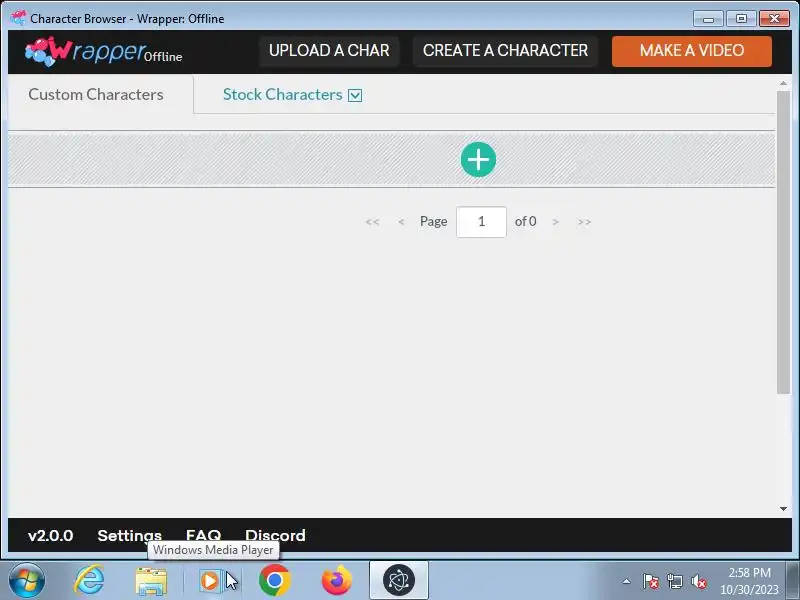Open the Windows Start menu orb

pyautogui.click(x=26, y=580)
